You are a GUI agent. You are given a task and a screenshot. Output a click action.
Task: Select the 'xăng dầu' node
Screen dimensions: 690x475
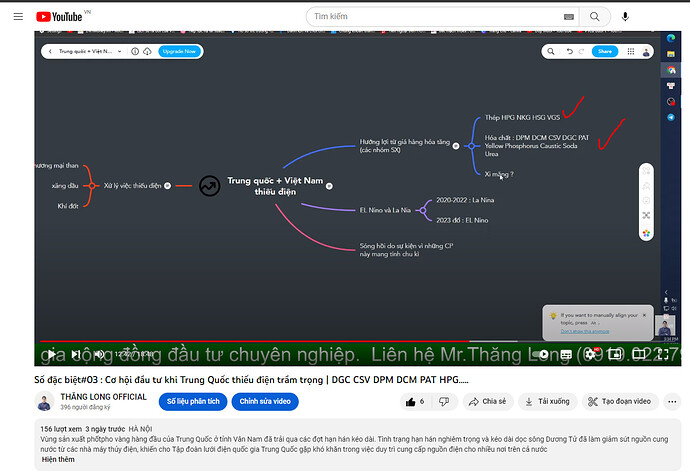click(x=65, y=186)
